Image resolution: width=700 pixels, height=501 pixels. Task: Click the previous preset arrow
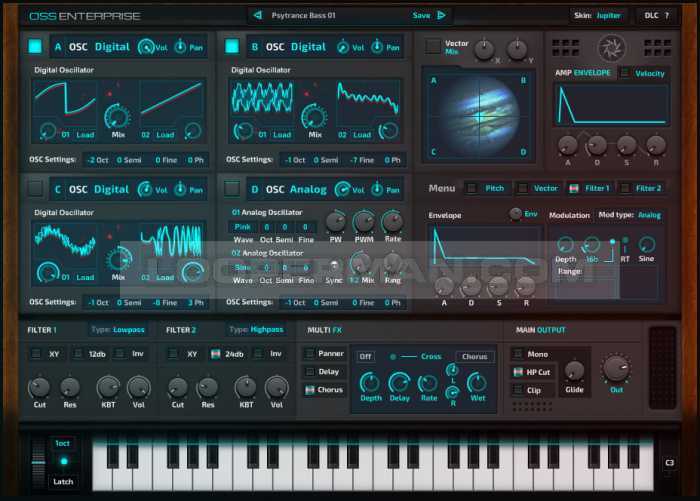pos(258,15)
